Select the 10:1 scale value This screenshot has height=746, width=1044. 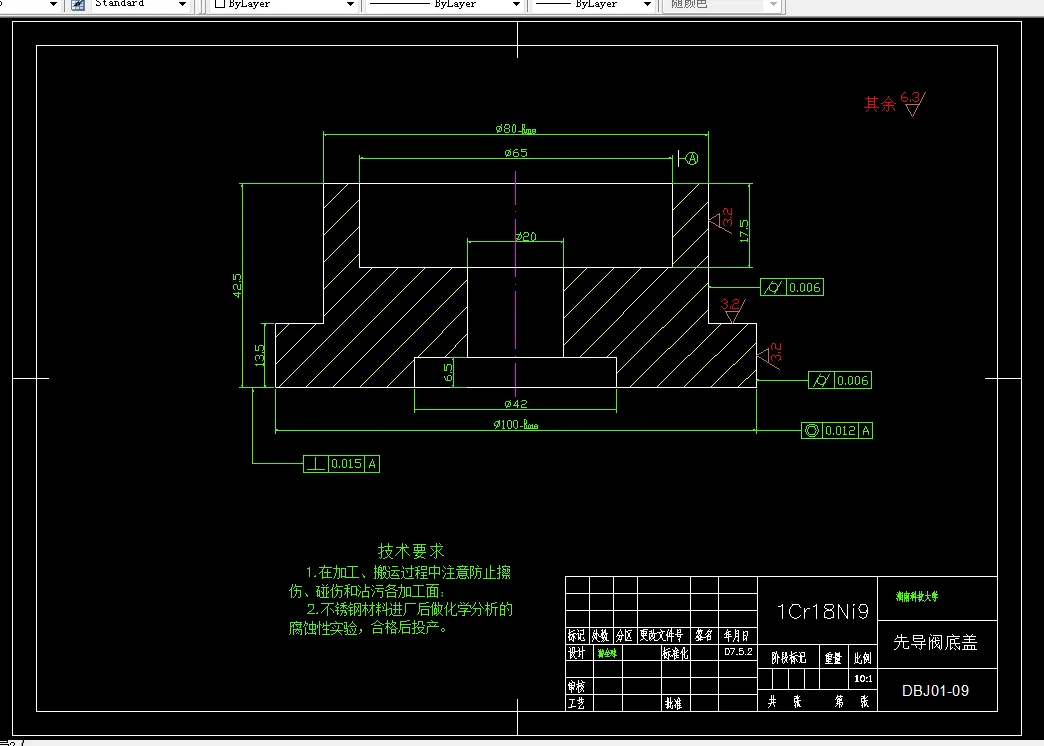click(x=864, y=679)
